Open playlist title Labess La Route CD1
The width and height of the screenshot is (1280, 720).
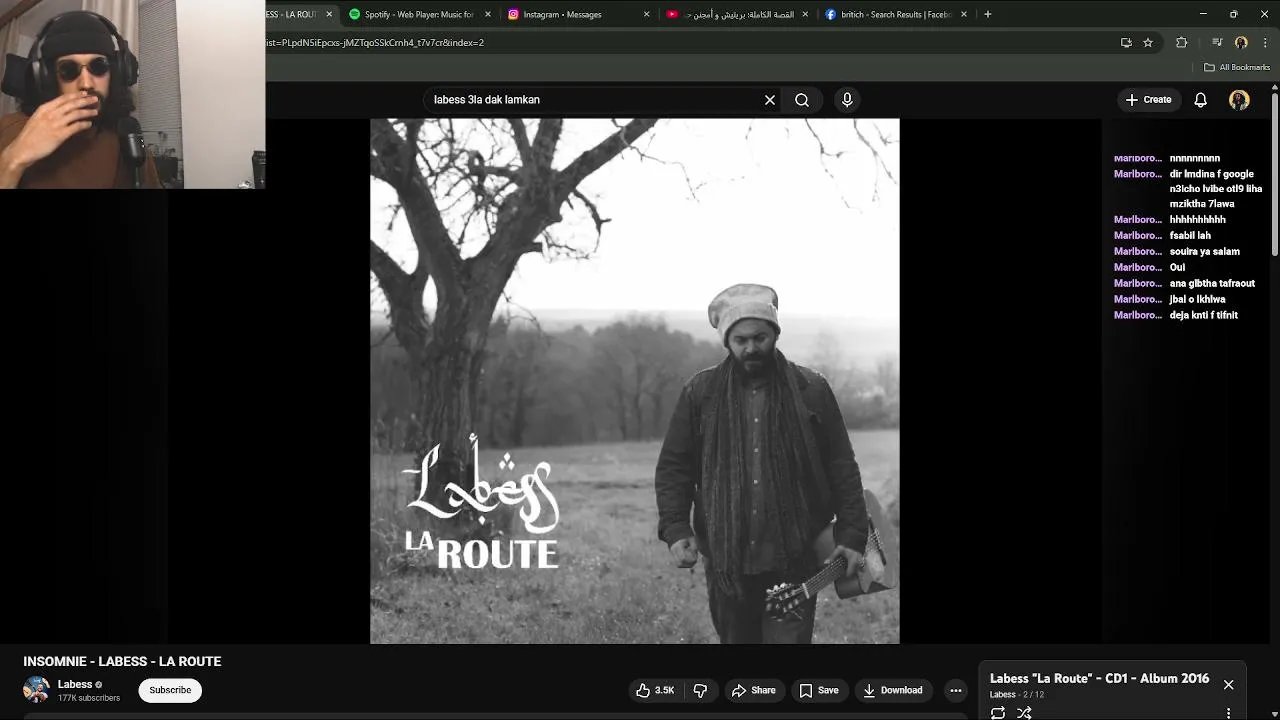pos(1099,678)
